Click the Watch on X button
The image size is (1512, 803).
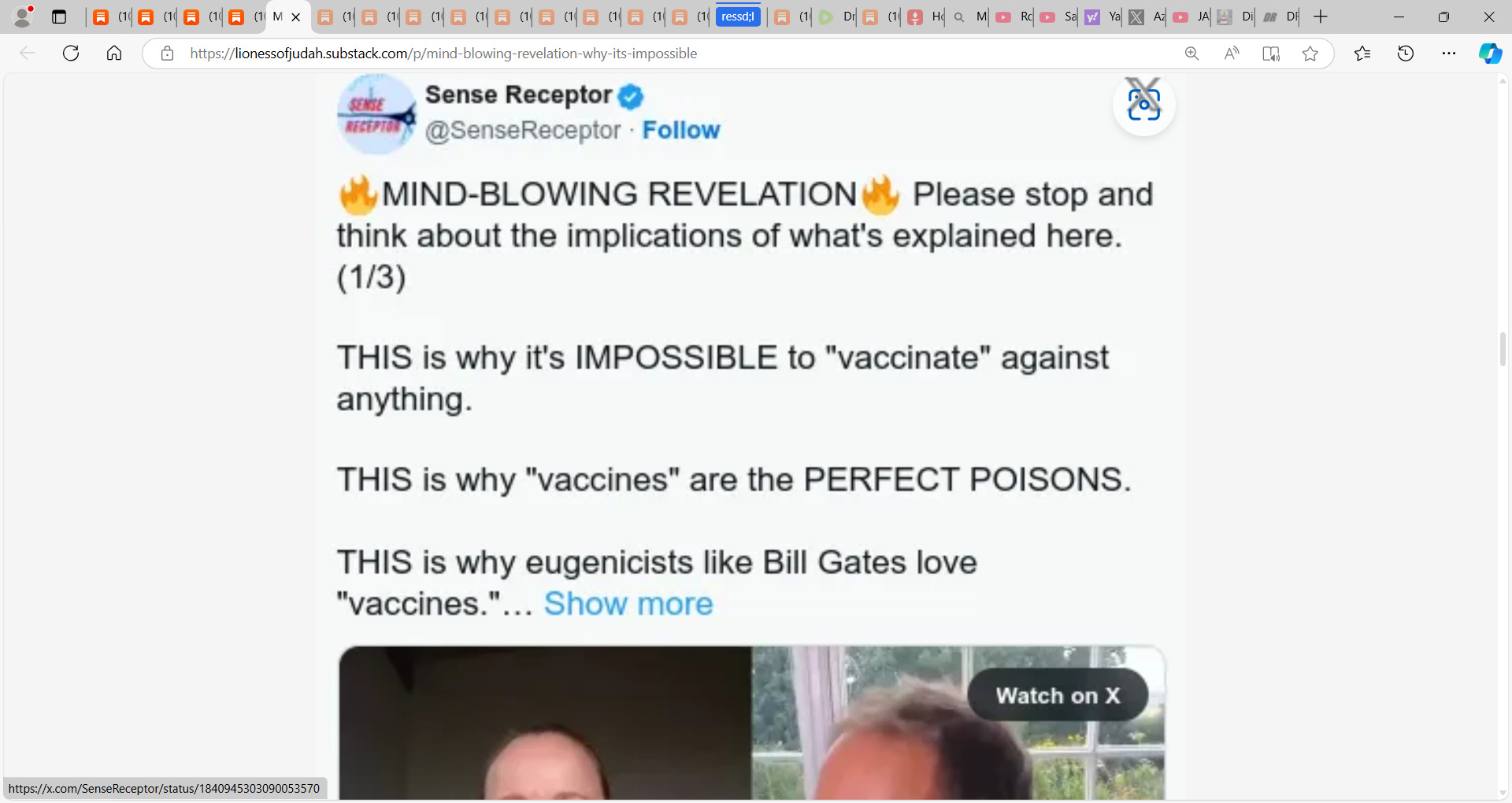pyautogui.click(x=1058, y=695)
